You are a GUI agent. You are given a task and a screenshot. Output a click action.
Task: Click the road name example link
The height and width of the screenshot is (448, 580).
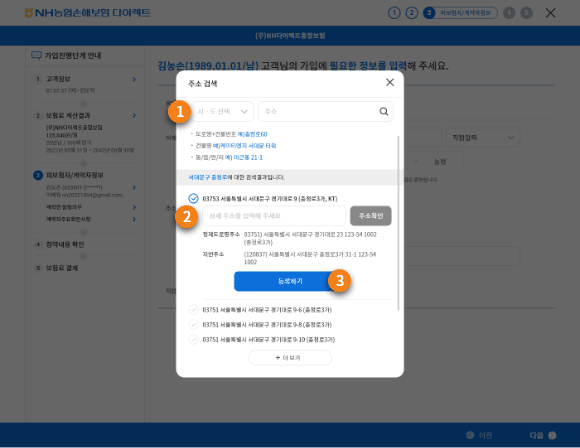click(252, 134)
